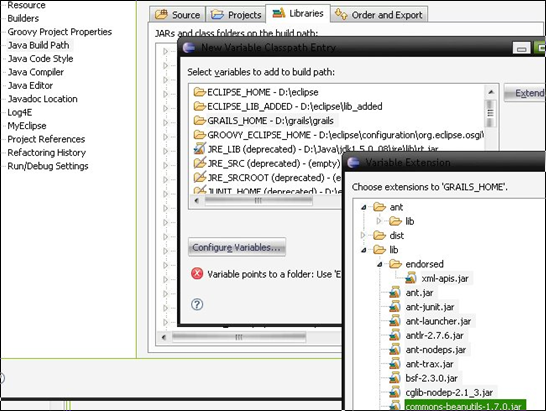This screenshot has width=546, height=411.
Task: Click JRE_SRCROOT deprecated variable icon
Action: point(200,177)
